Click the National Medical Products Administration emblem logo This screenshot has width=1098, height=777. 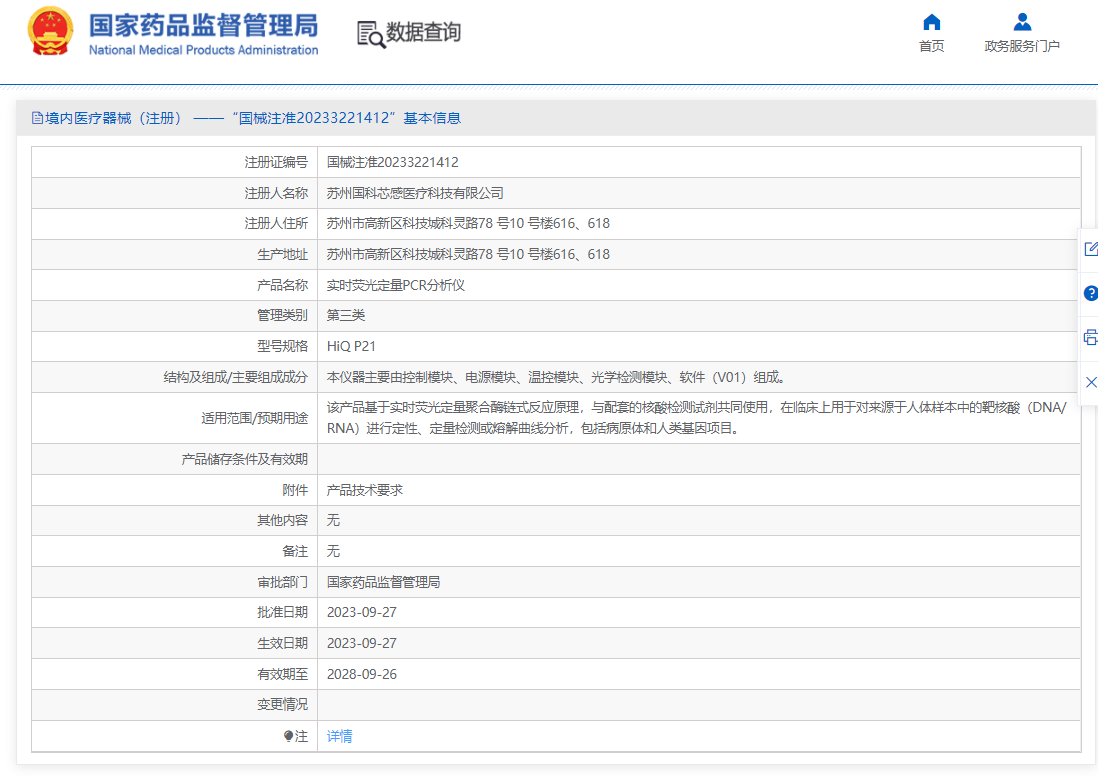48,31
